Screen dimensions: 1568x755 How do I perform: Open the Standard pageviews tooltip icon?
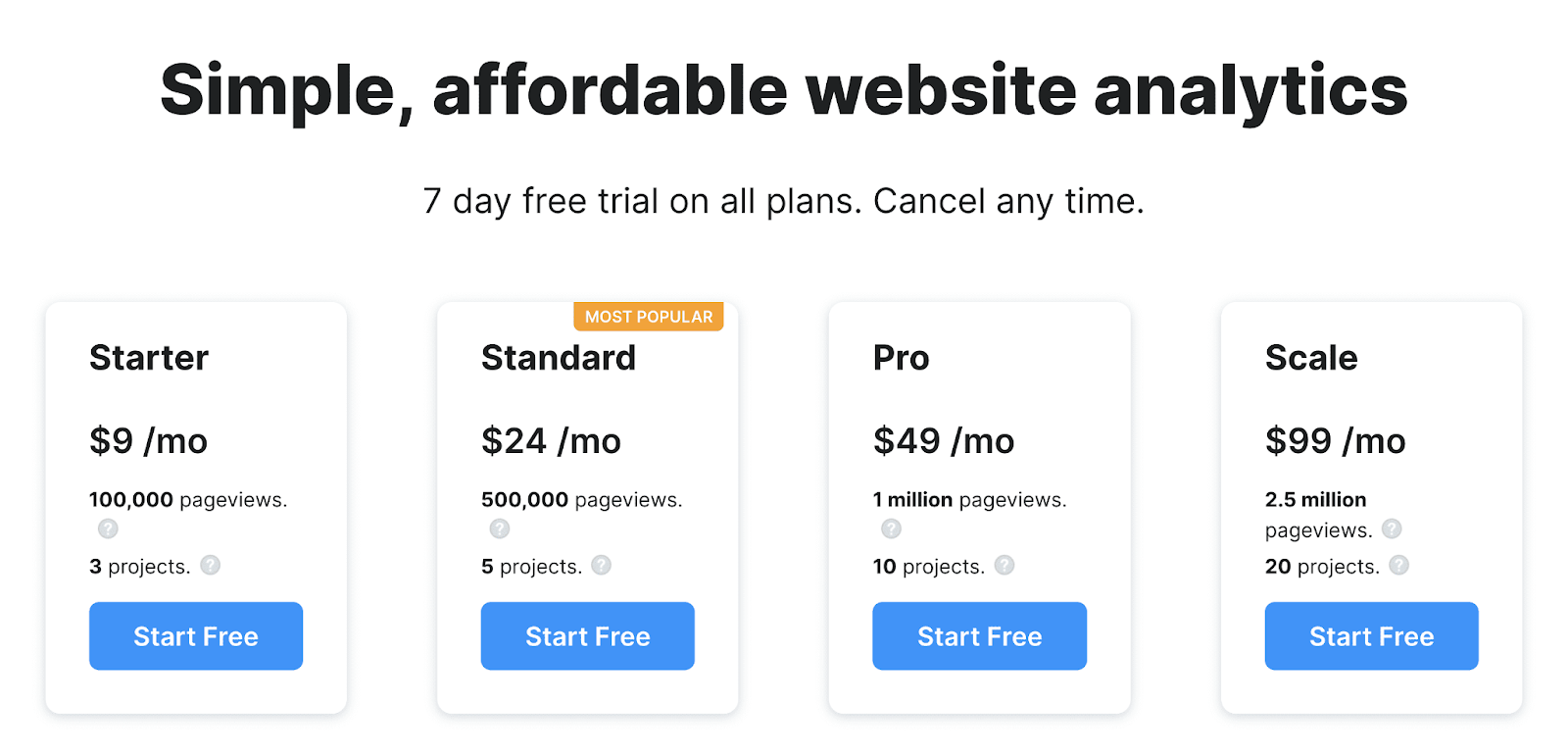500,528
